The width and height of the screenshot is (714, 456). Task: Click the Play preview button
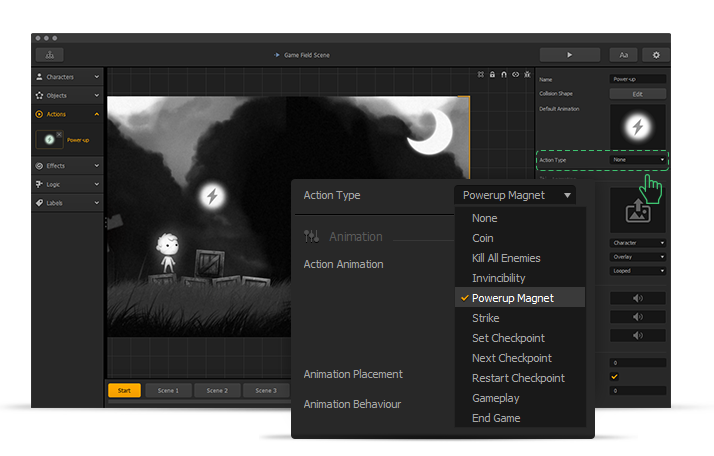tap(570, 55)
